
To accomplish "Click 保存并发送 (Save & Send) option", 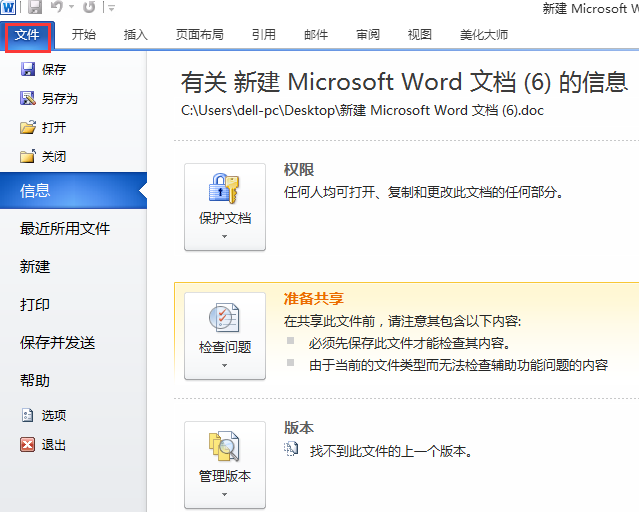I will tap(58, 343).
